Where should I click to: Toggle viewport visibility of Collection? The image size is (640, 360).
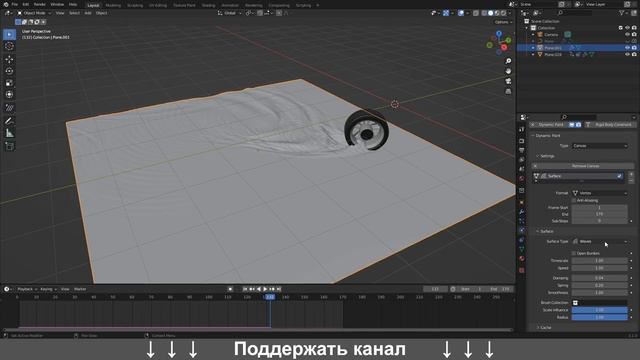pos(627,28)
